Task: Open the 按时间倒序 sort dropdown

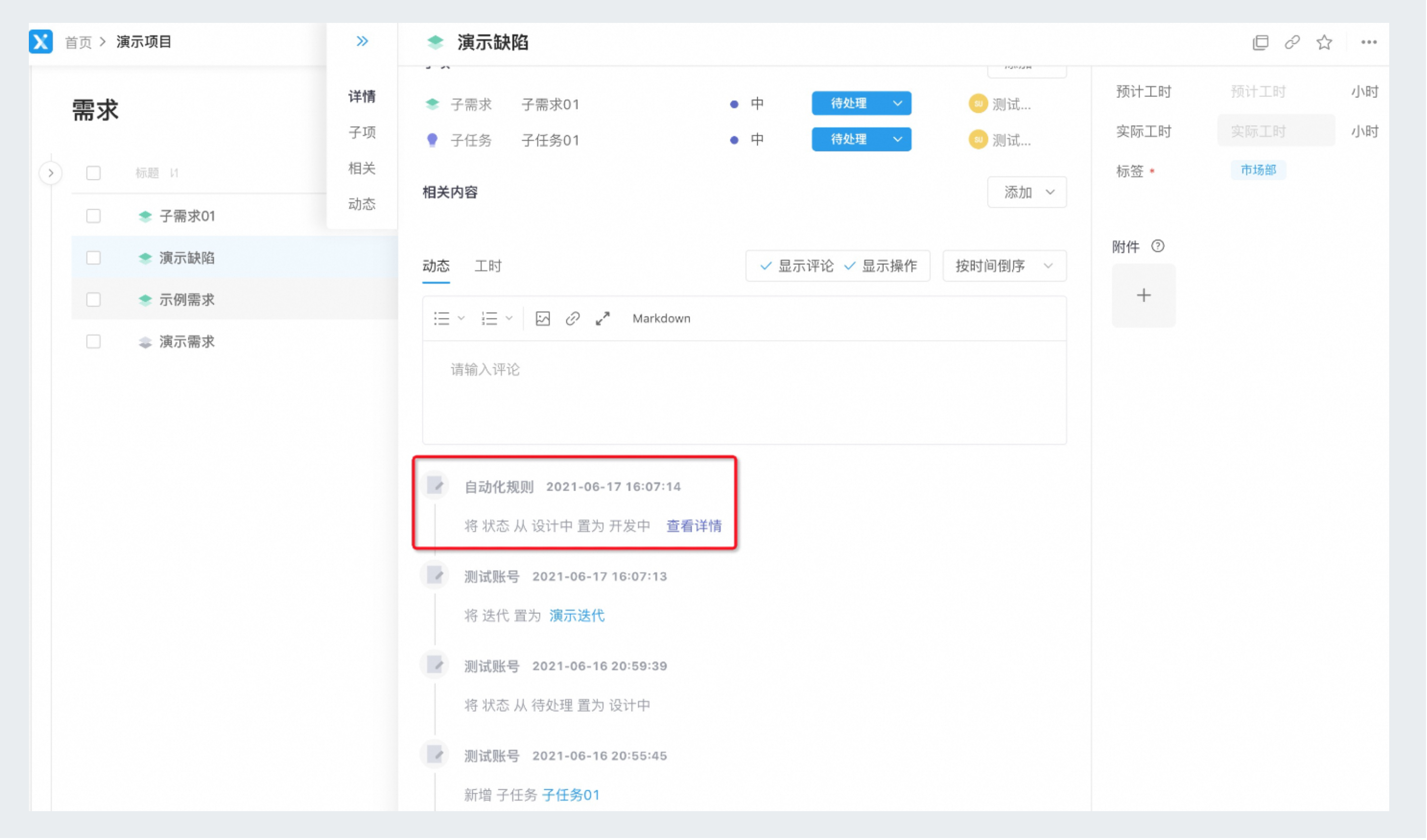Action: [x=1005, y=266]
